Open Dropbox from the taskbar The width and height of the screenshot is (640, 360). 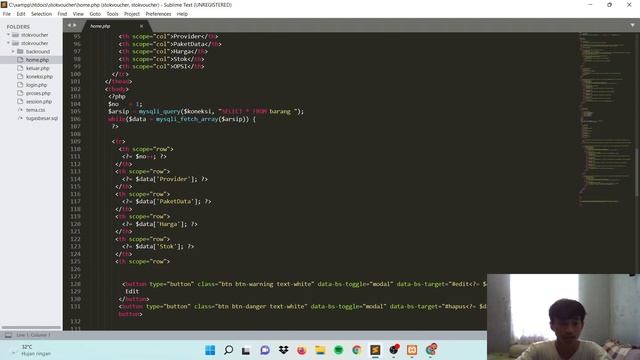(x=283, y=350)
